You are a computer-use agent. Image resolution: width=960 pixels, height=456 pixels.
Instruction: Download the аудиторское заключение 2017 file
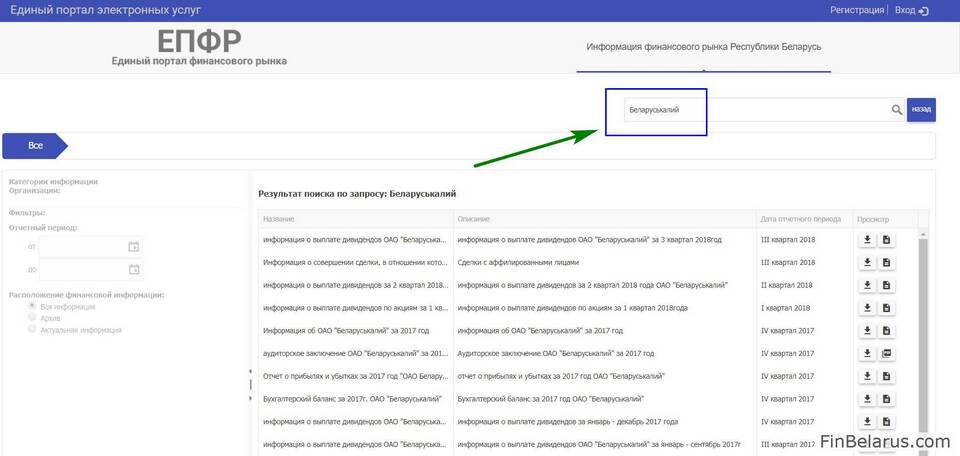[x=867, y=353]
